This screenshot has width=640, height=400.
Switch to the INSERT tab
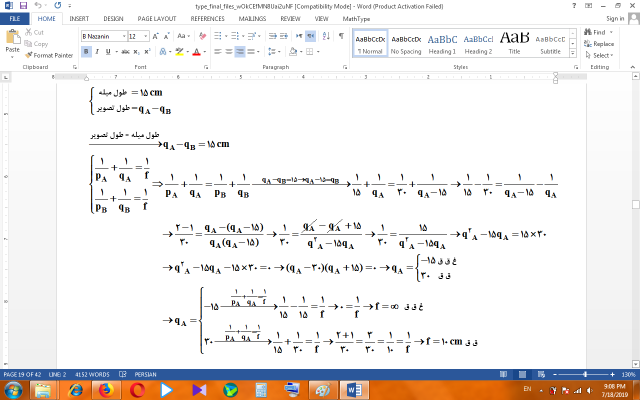[x=79, y=19]
